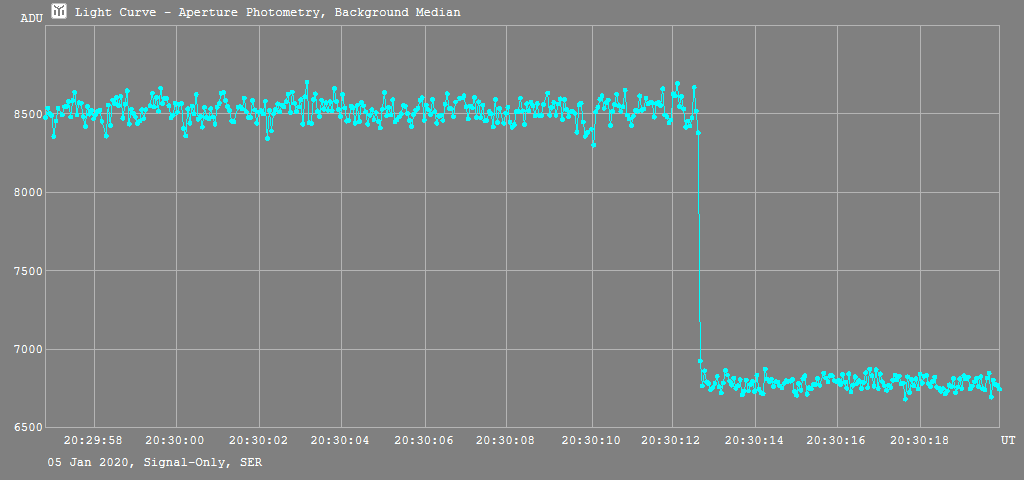The image size is (1024, 480).
Task: Click the 20:30:04 time axis label
Action: point(341,439)
